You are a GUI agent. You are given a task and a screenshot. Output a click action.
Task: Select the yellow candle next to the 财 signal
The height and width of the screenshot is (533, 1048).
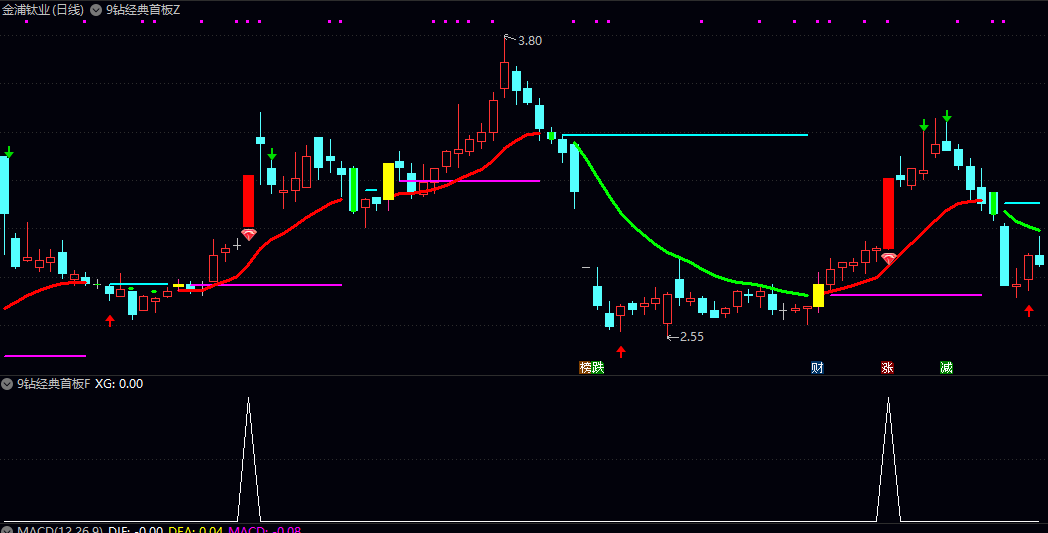[818, 296]
